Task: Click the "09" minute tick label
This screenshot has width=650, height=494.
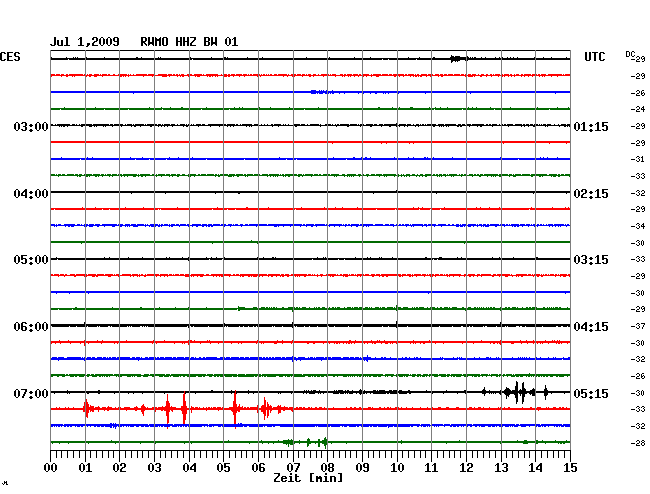Action: [362, 468]
